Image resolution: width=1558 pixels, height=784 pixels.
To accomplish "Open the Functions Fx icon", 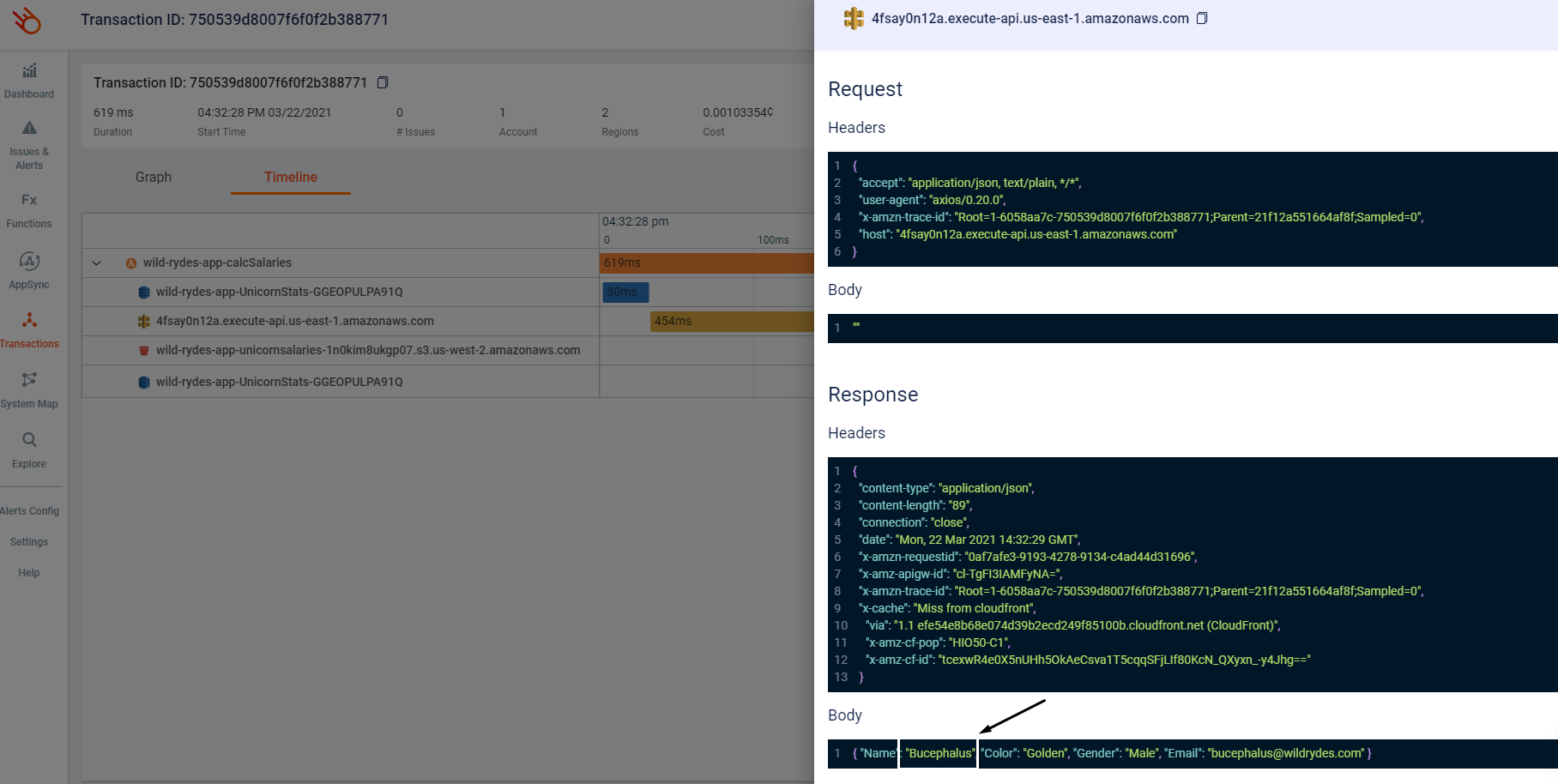I will tap(29, 200).
